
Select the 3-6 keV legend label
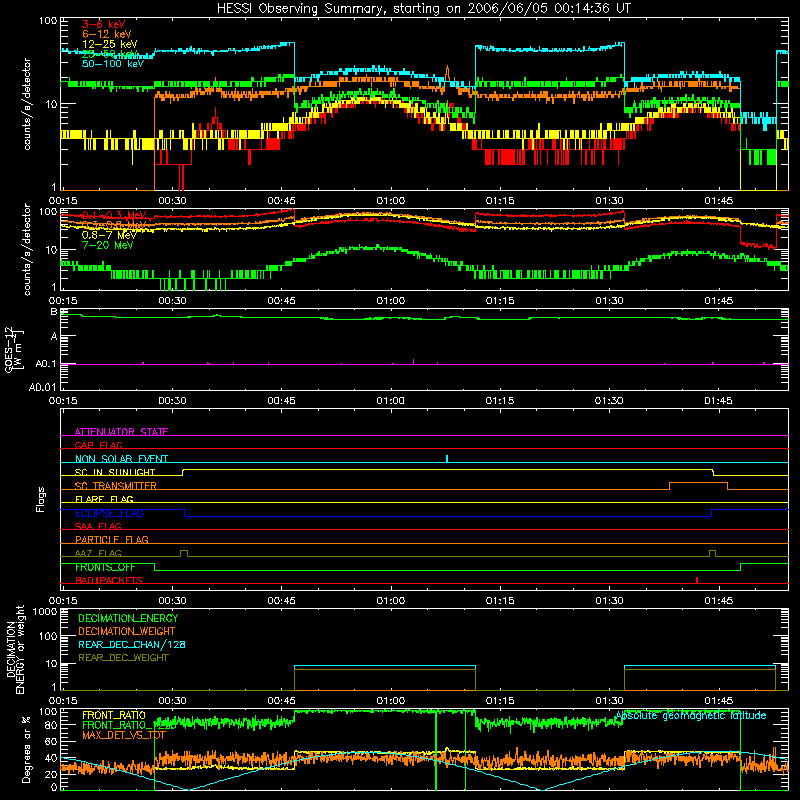tap(104, 24)
